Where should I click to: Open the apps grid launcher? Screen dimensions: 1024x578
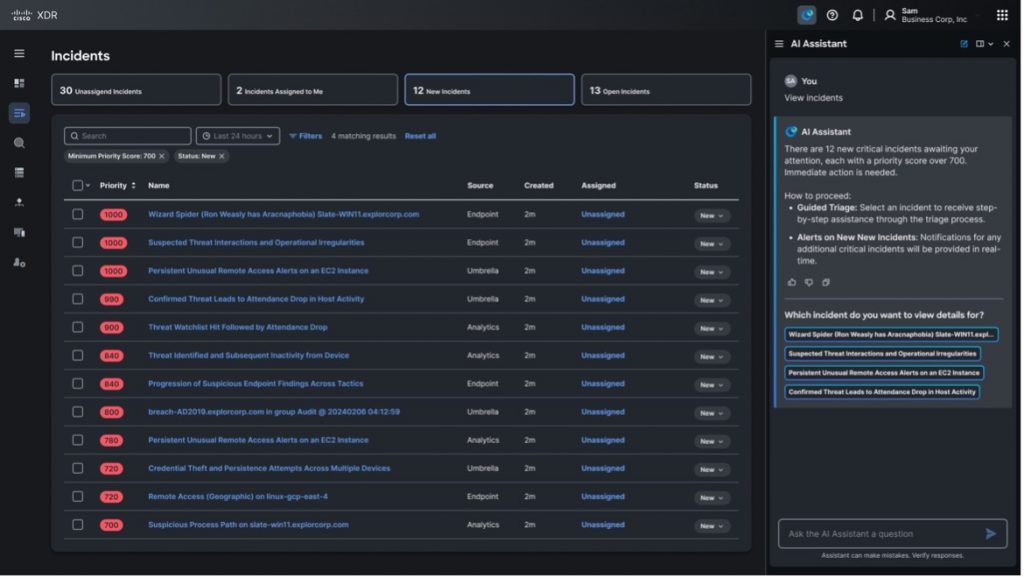click(1002, 15)
